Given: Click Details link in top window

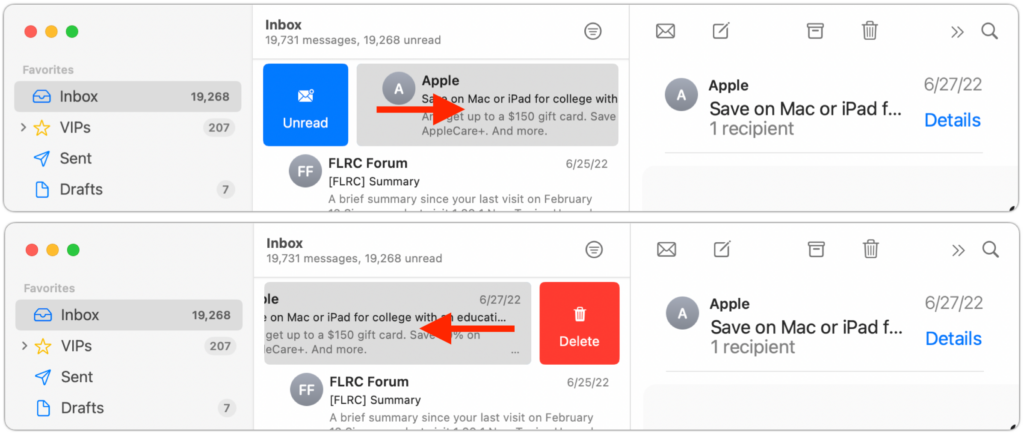Looking at the screenshot, I should (952, 120).
